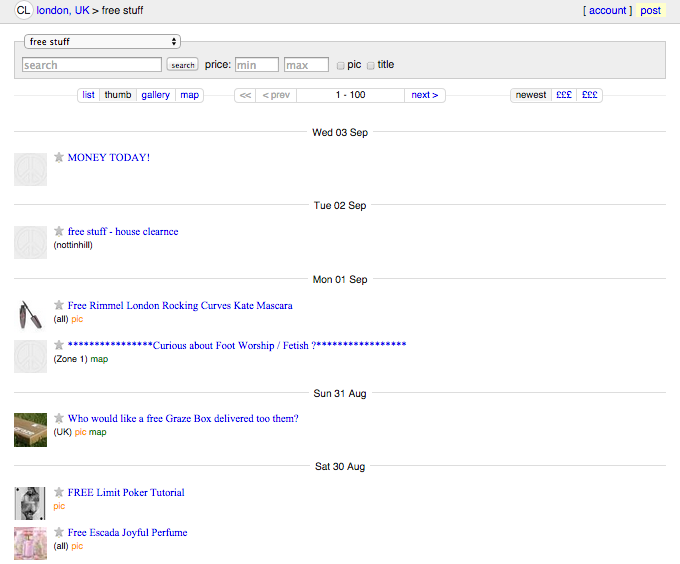
Task: Star the Escada Joyful Perfume listing
Action: tap(59, 532)
